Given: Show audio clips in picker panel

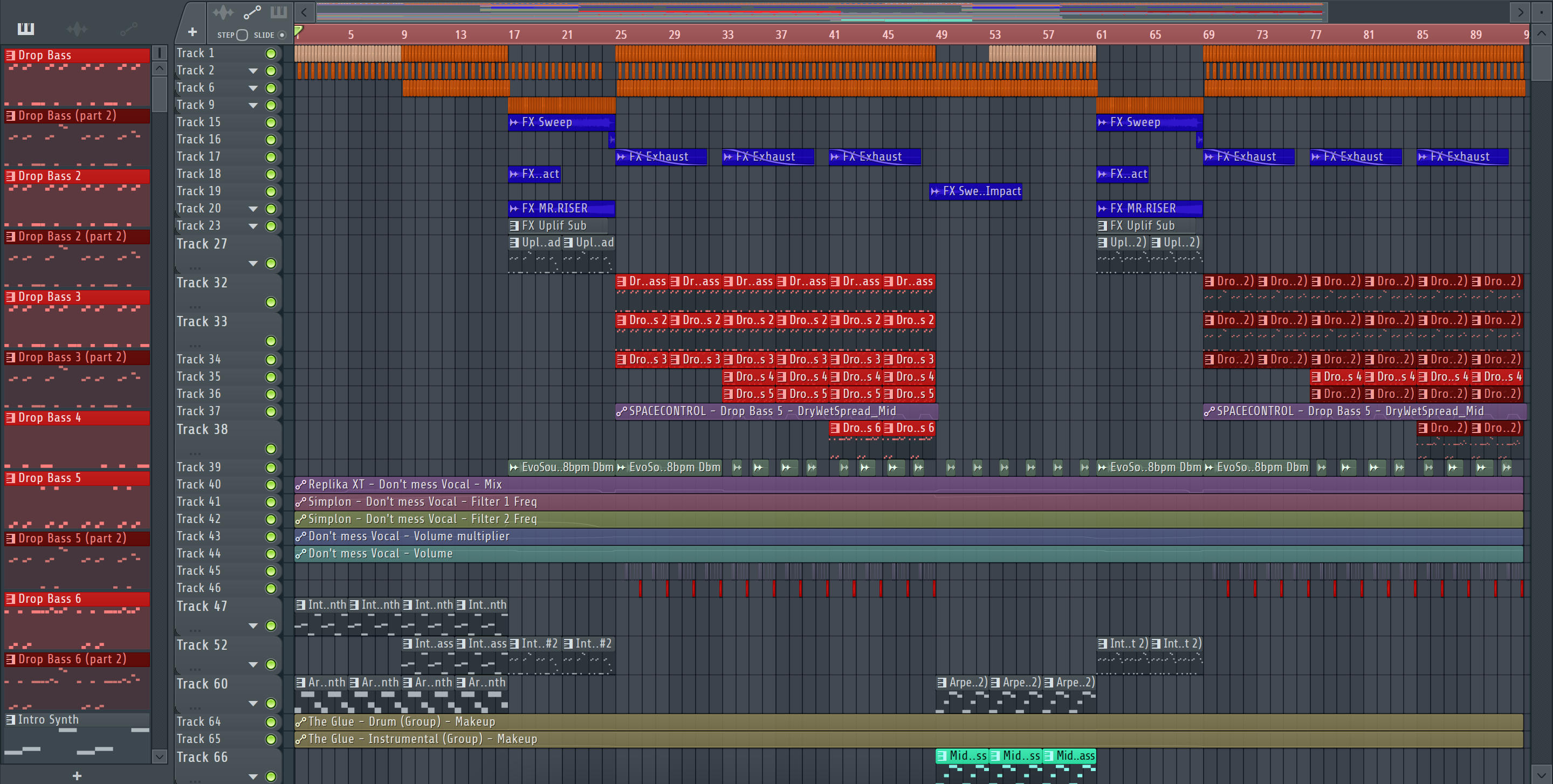Looking at the screenshot, I should click(x=77, y=29).
